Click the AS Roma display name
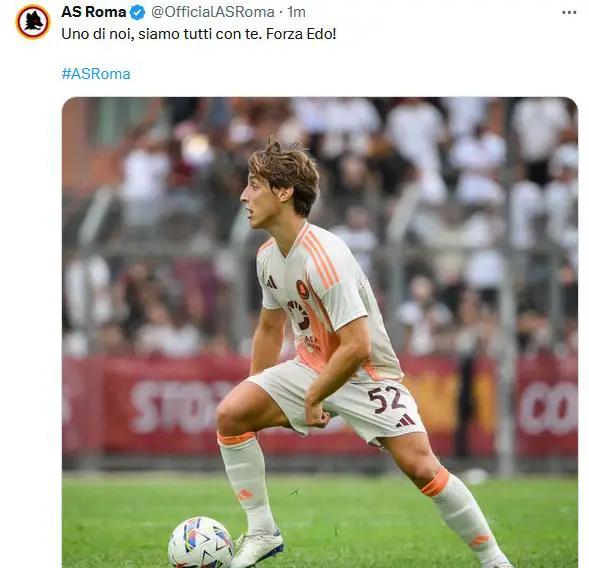This screenshot has width=589, height=568. point(93,12)
